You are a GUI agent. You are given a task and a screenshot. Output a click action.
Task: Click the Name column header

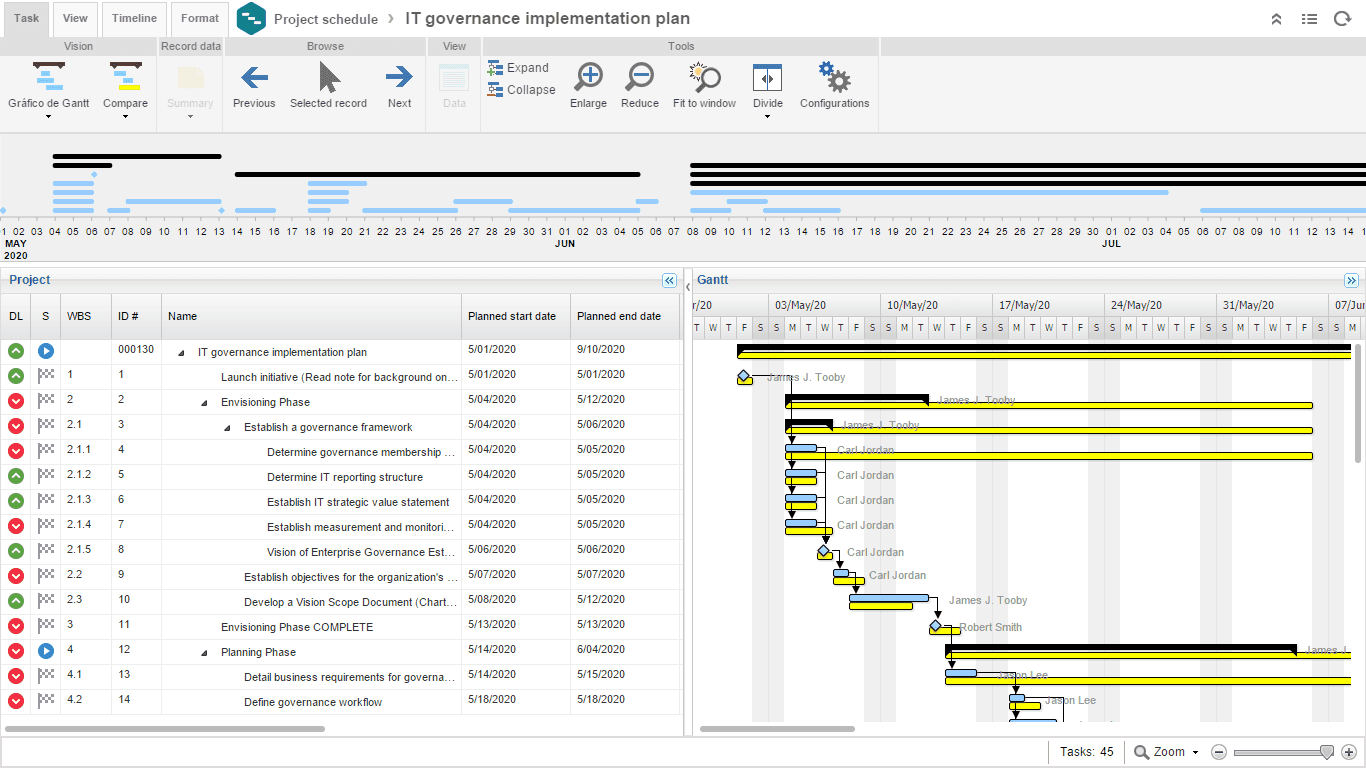click(x=311, y=316)
